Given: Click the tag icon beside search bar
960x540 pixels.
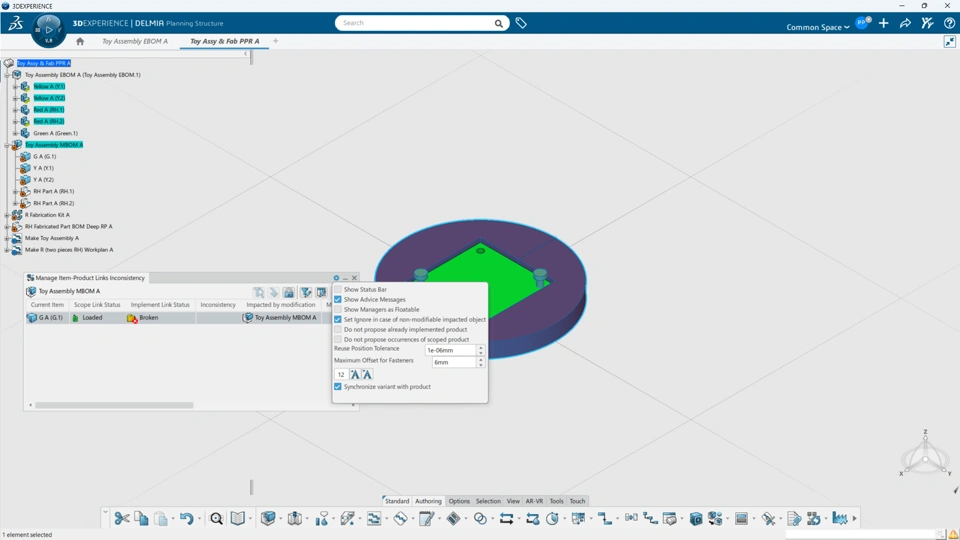Looking at the screenshot, I should tap(521, 23).
